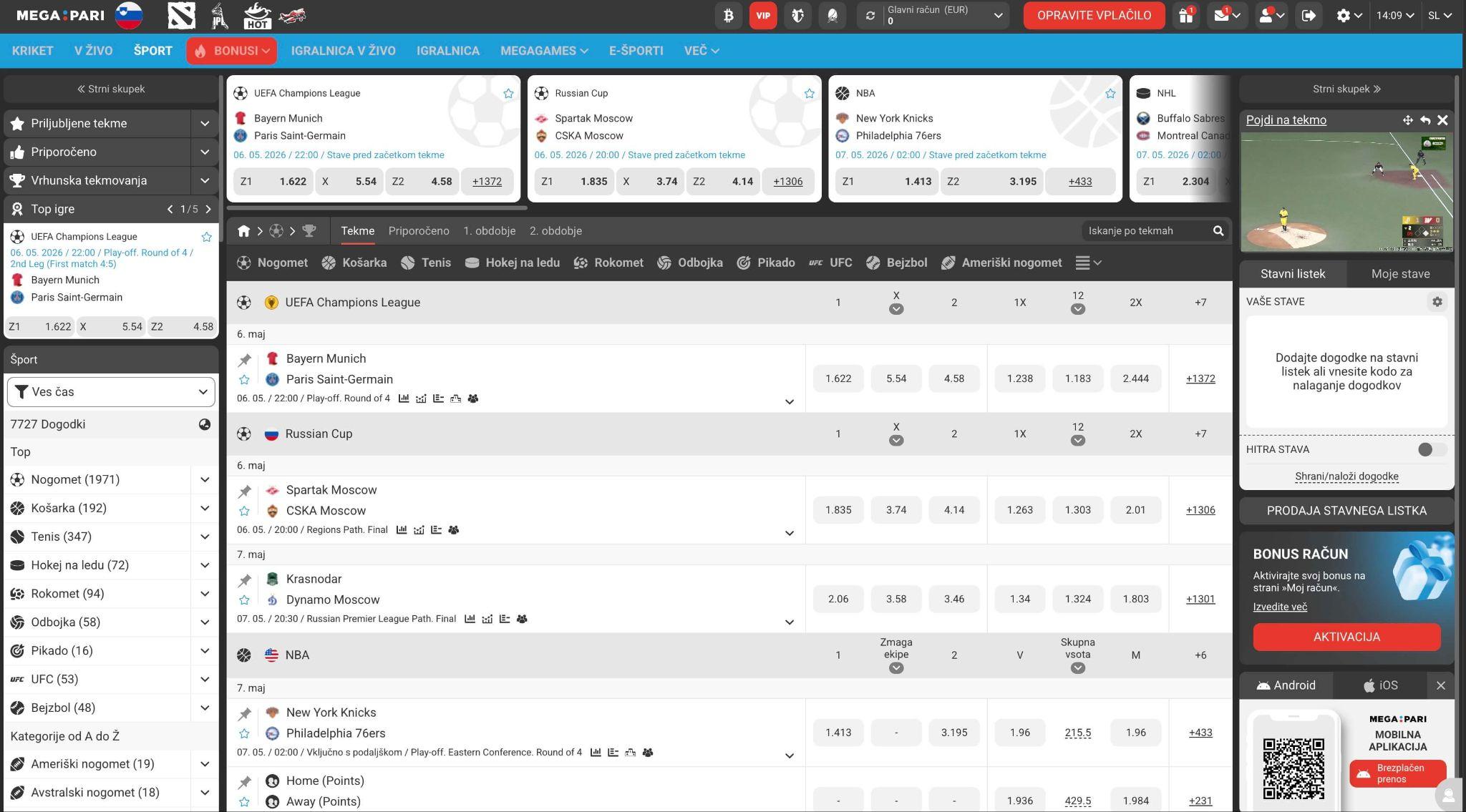The image size is (1466, 812).
Task: Collapse the left panel via Strni skupek
Action: (111, 89)
